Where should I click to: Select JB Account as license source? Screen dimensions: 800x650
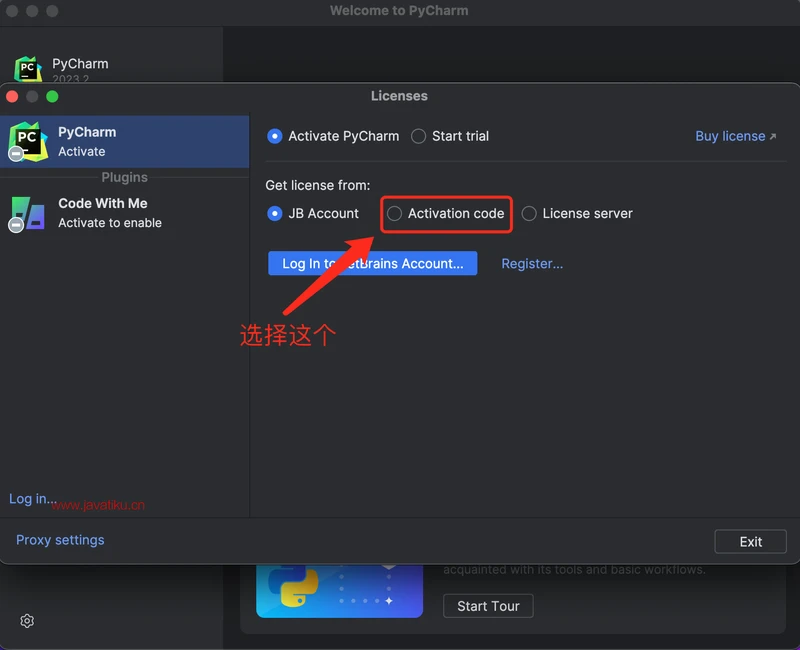pos(275,213)
